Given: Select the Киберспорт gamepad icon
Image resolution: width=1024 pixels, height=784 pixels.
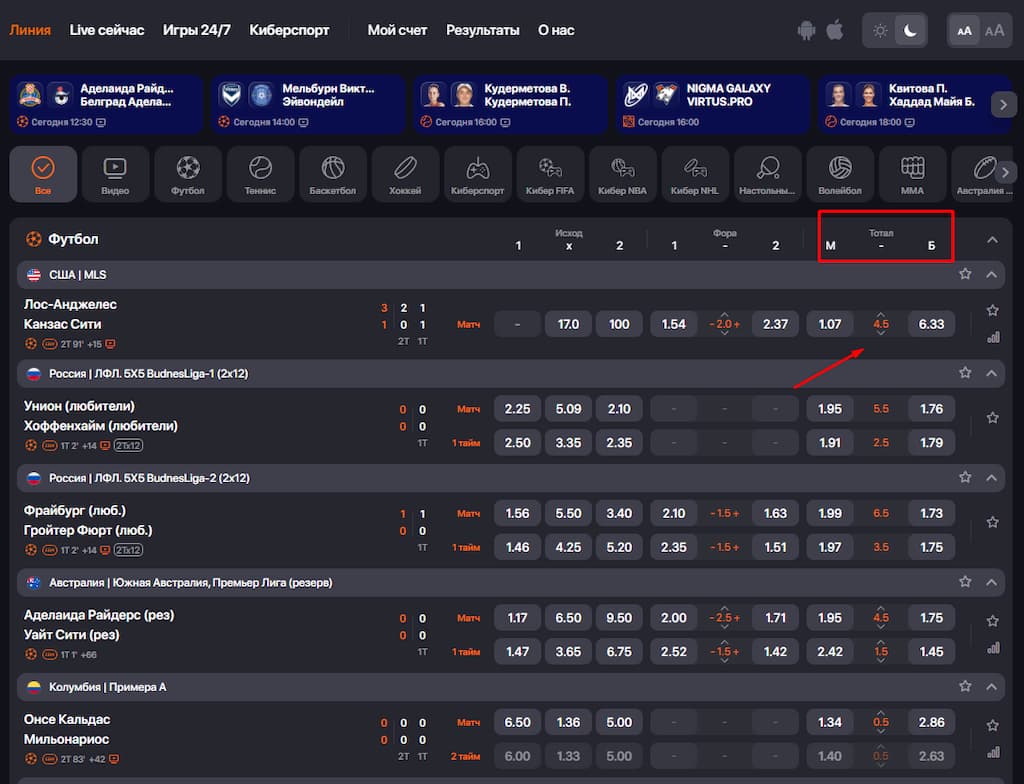Looking at the screenshot, I should pyautogui.click(x=477, y=174).
